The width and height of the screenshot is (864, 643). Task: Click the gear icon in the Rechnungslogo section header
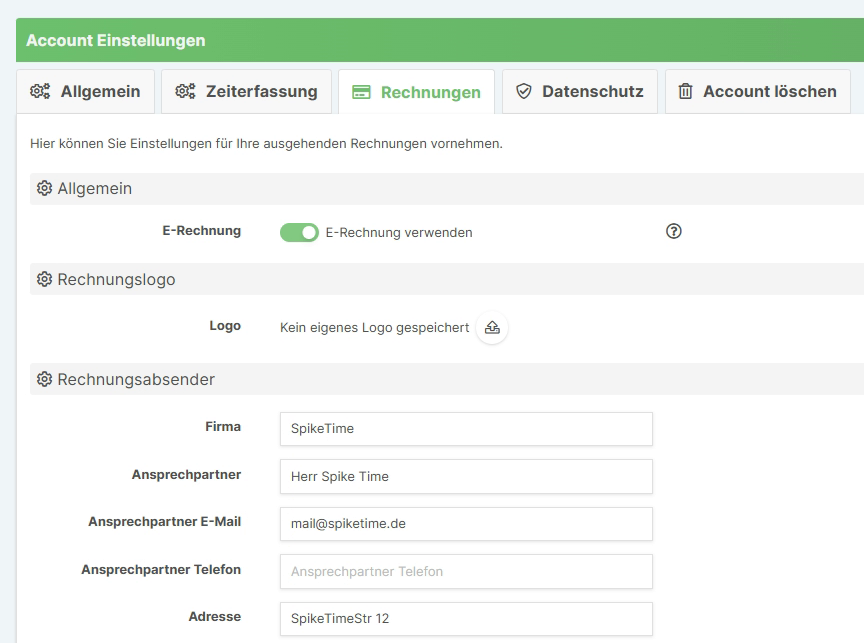(x=41, y=280)
